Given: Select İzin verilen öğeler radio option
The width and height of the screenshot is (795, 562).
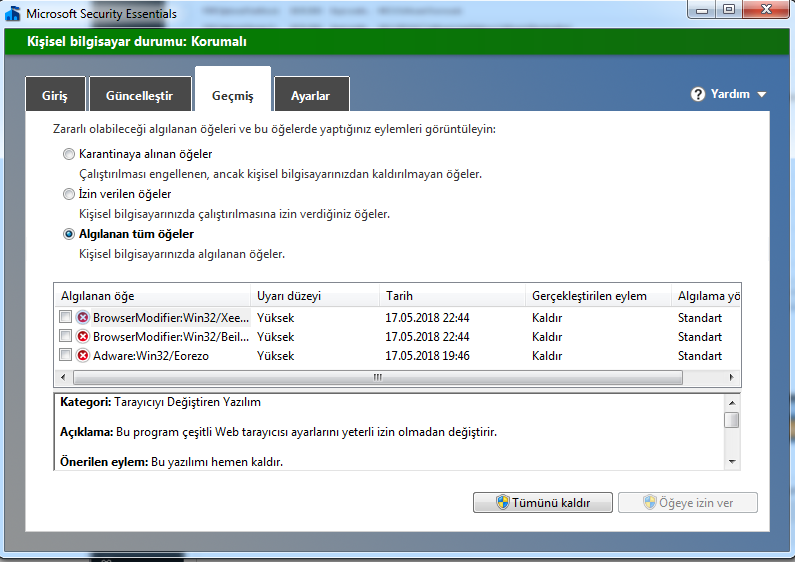Looking at the screenshot, I should pyautogui.click(x=68, y=194).
